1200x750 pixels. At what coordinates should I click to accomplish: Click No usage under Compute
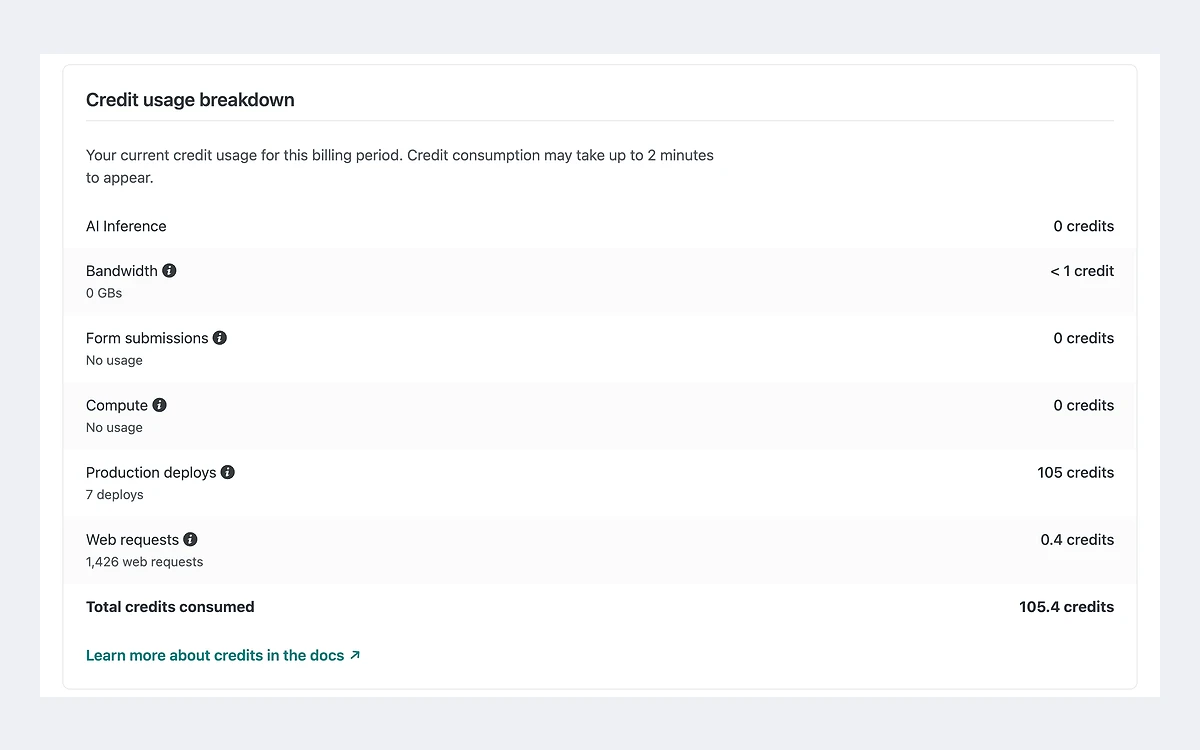(114, 427)
